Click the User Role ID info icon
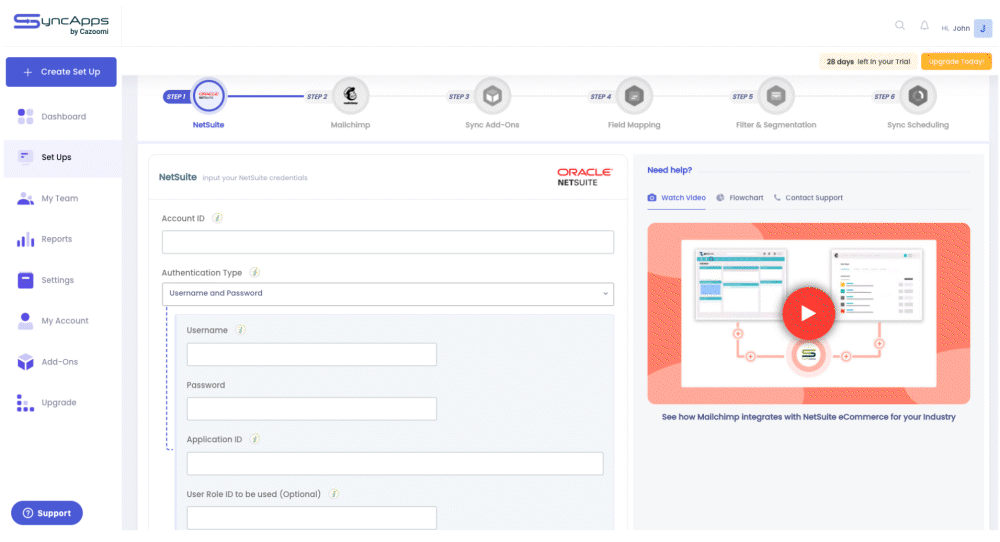The height and width of the screenshot is (542, 1000). pos(334,494)
